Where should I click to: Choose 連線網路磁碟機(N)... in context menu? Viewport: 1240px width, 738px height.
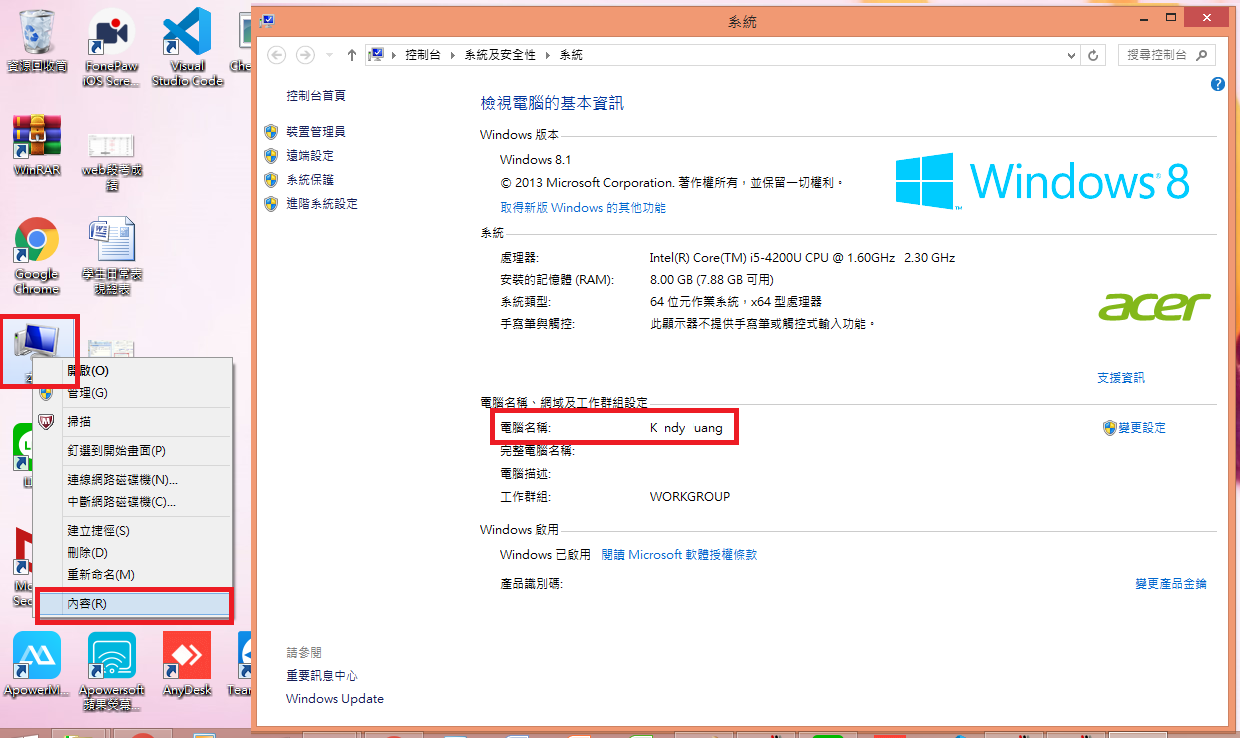(x=133, y=480)
